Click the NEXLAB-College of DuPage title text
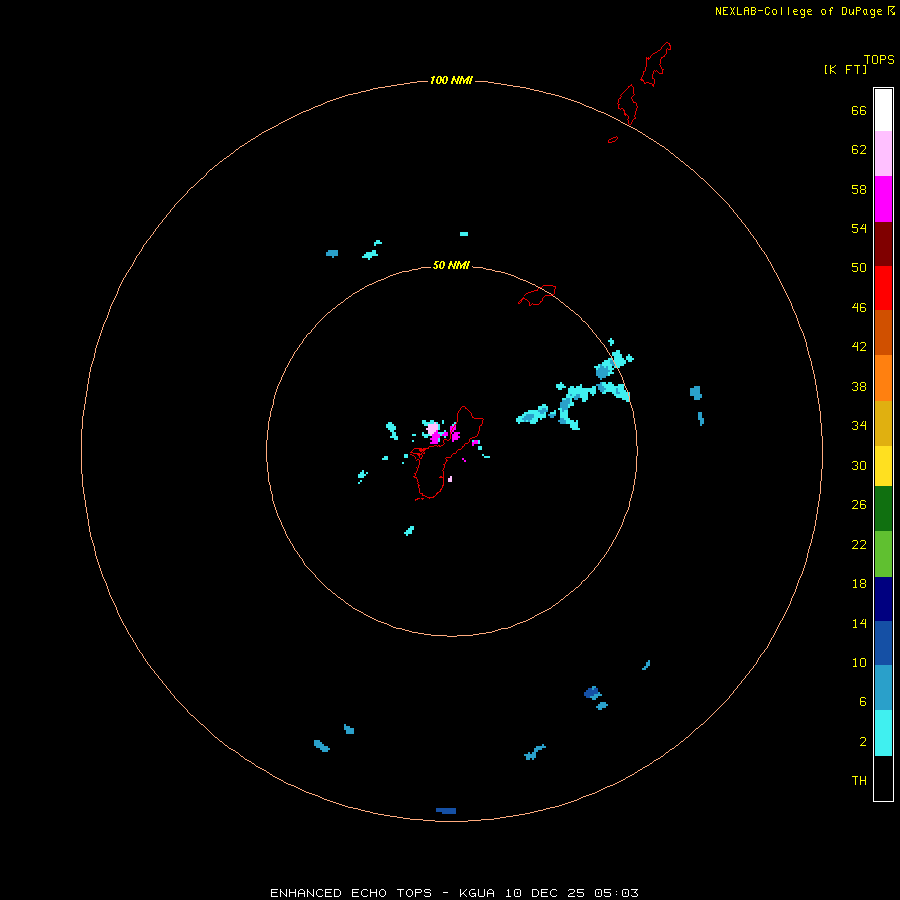The image size is (900, 900). pos(798,11)
